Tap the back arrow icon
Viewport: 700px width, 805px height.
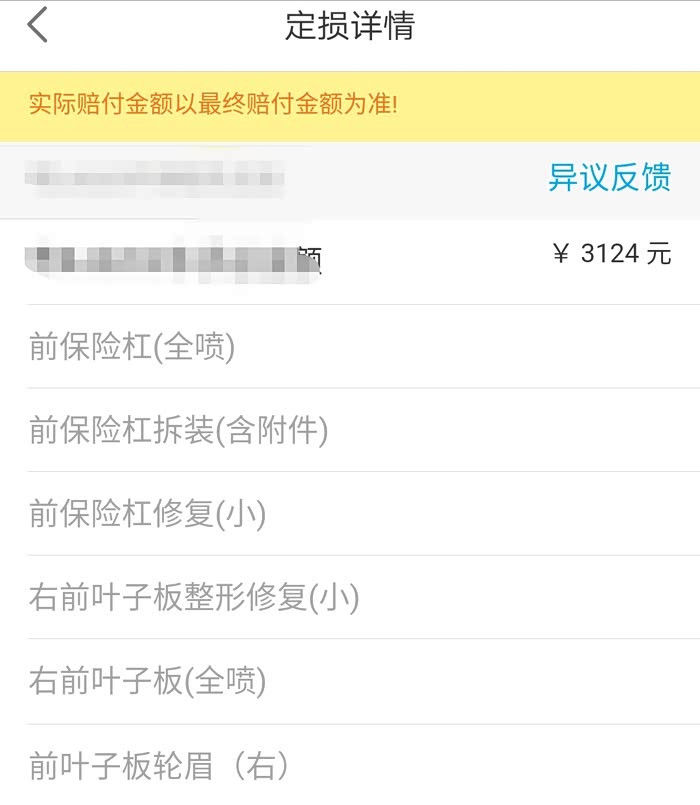[x=38, y=26]
